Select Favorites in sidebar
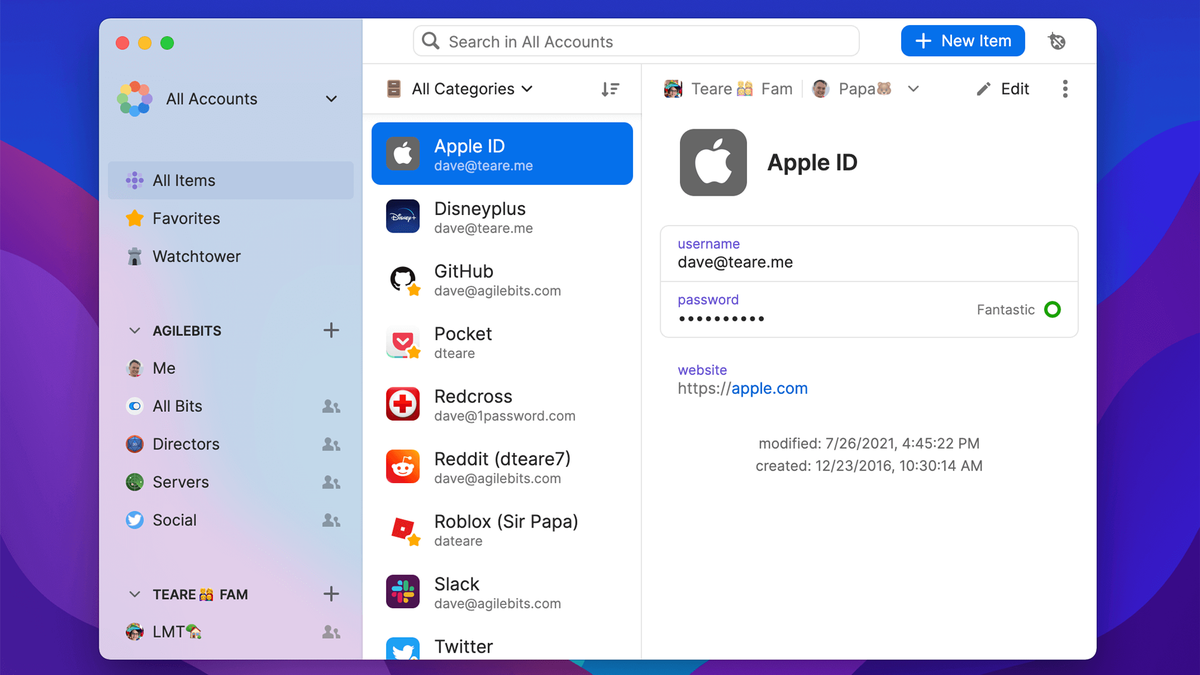 (x=230, y=218)
